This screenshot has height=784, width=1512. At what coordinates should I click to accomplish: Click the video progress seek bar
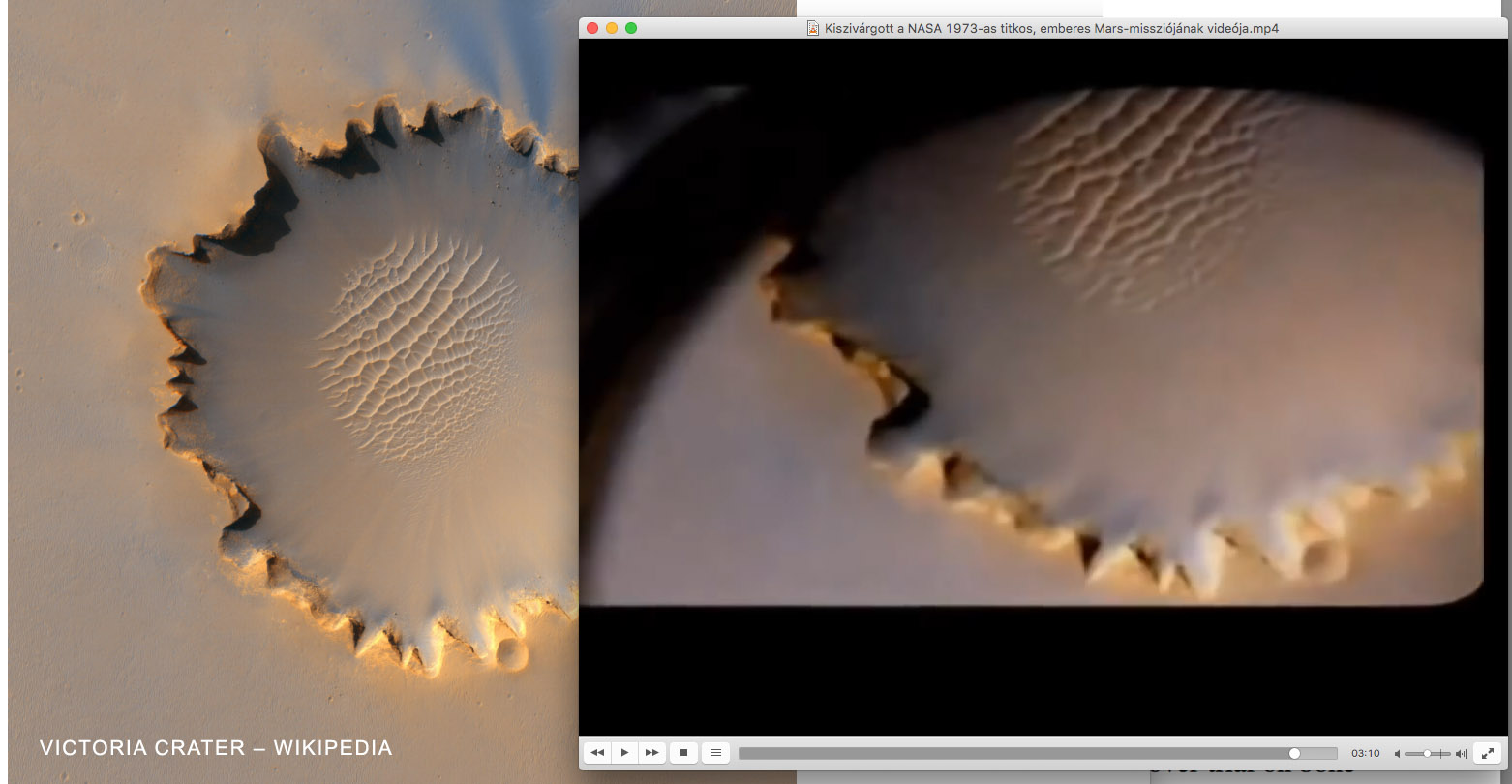pos(1038,753)
